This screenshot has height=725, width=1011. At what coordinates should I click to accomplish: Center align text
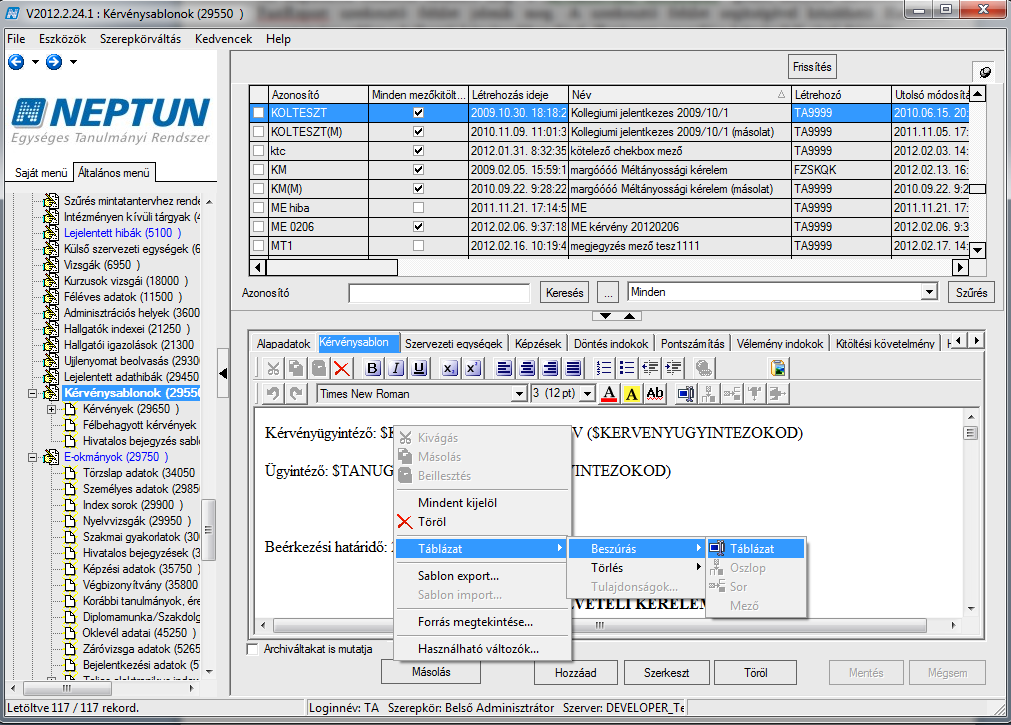(527, 368)
